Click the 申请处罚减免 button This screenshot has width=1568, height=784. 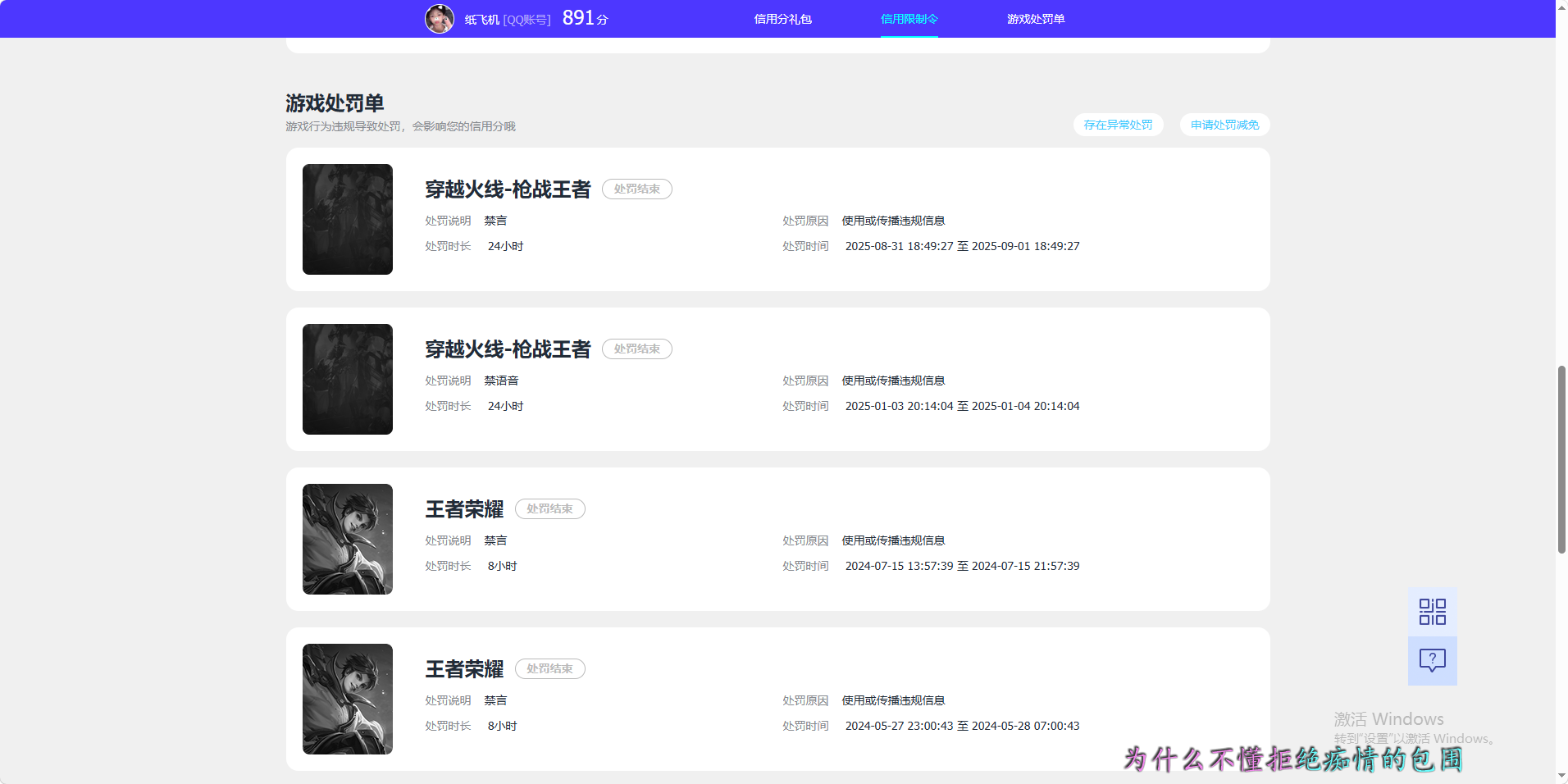(1224, 125)
